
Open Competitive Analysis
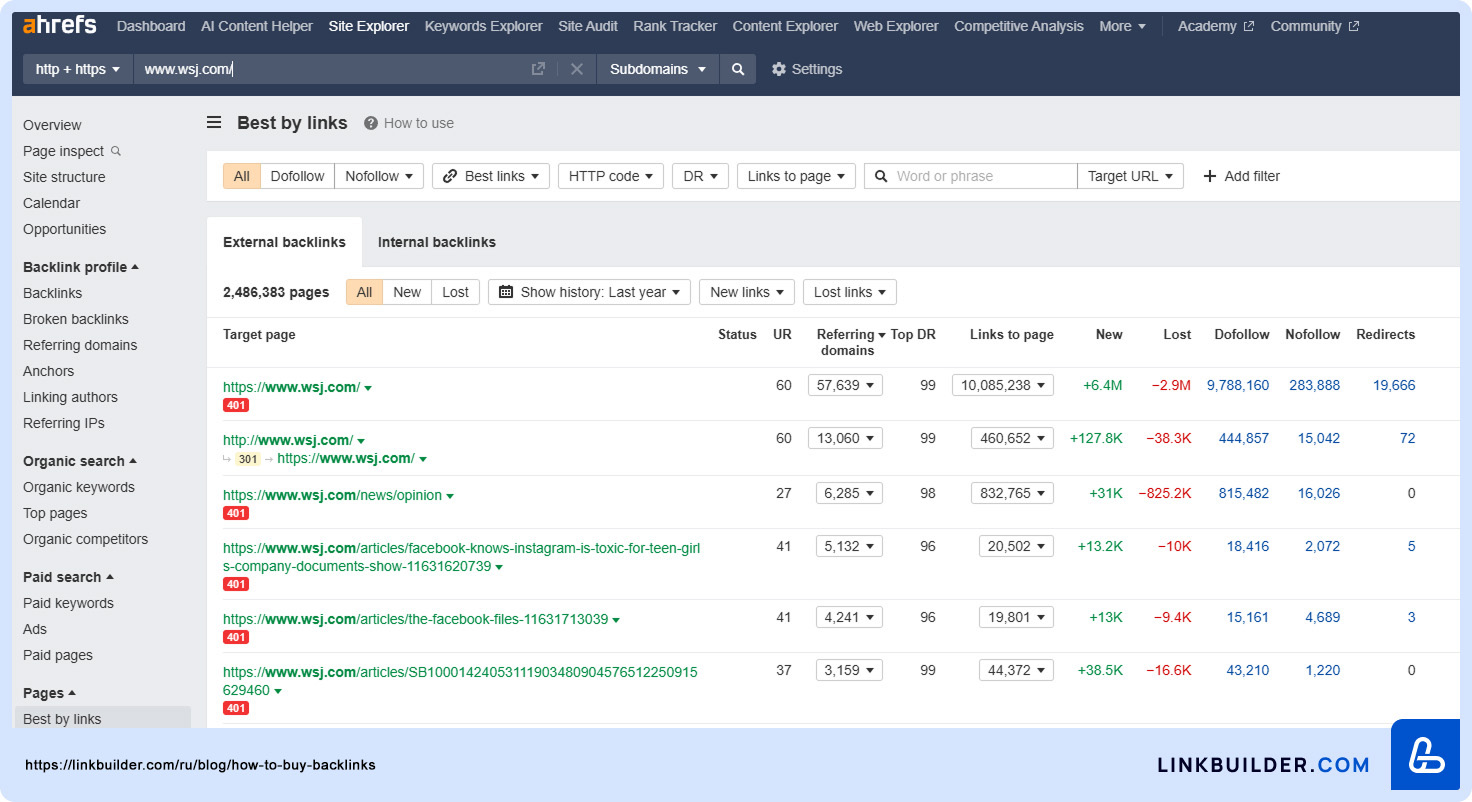1019,26
